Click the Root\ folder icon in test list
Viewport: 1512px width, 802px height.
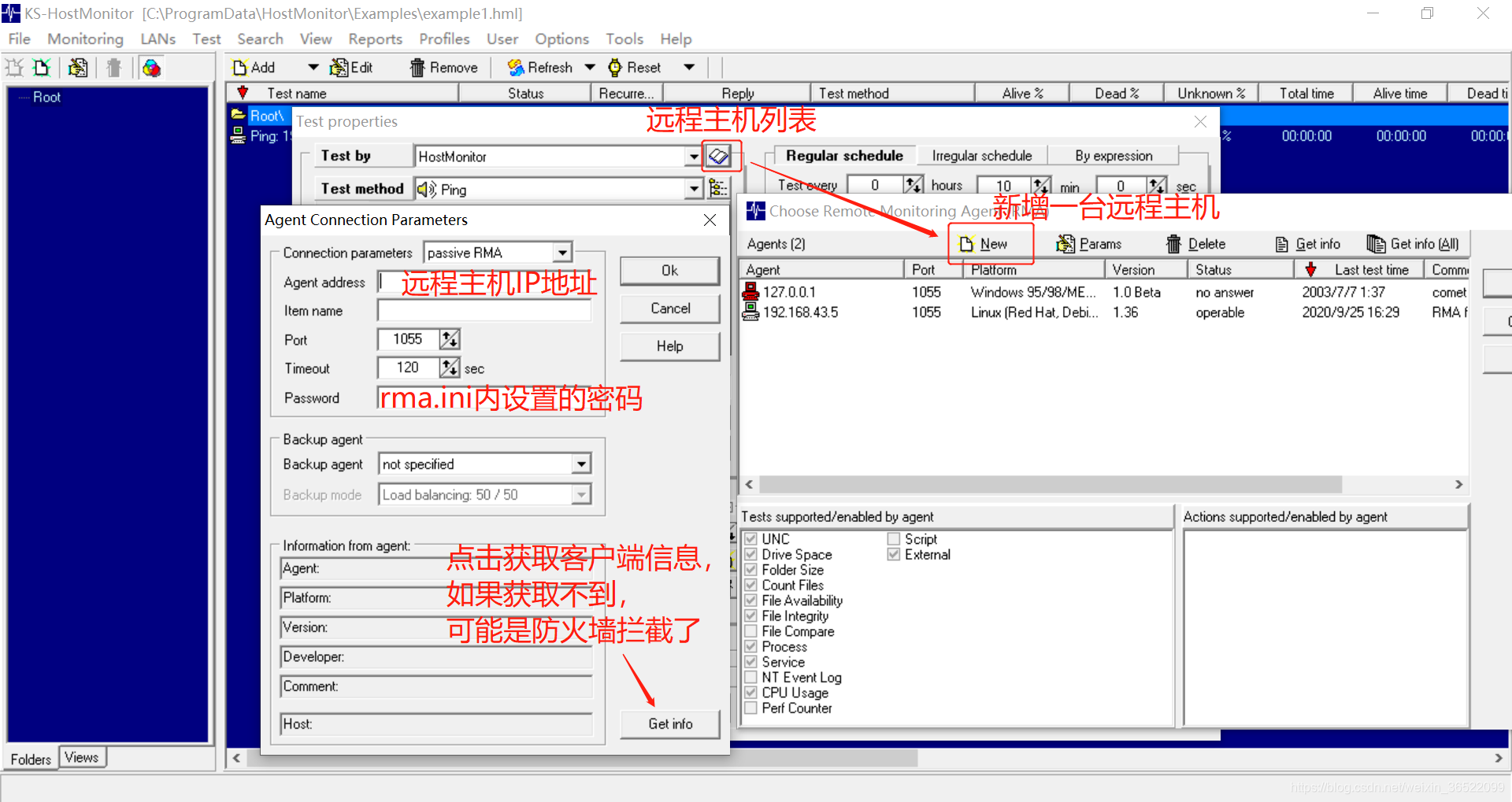(238, 116)
